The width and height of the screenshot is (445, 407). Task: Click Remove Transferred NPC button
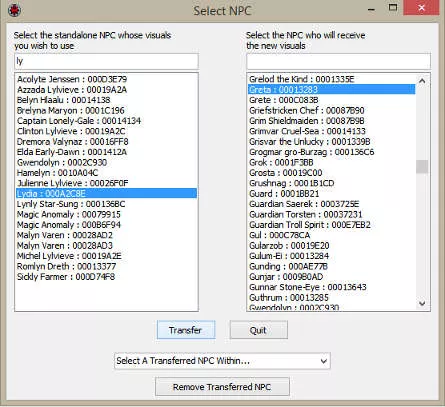click(222, 387)
